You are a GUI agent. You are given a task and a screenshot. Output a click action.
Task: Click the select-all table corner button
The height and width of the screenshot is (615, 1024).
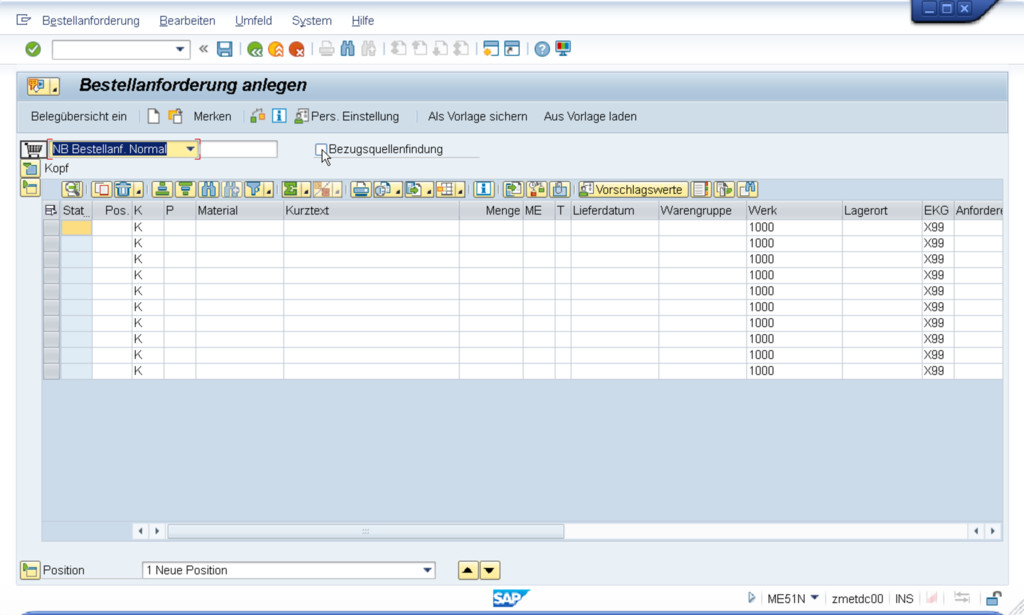(x=51, y=211)
